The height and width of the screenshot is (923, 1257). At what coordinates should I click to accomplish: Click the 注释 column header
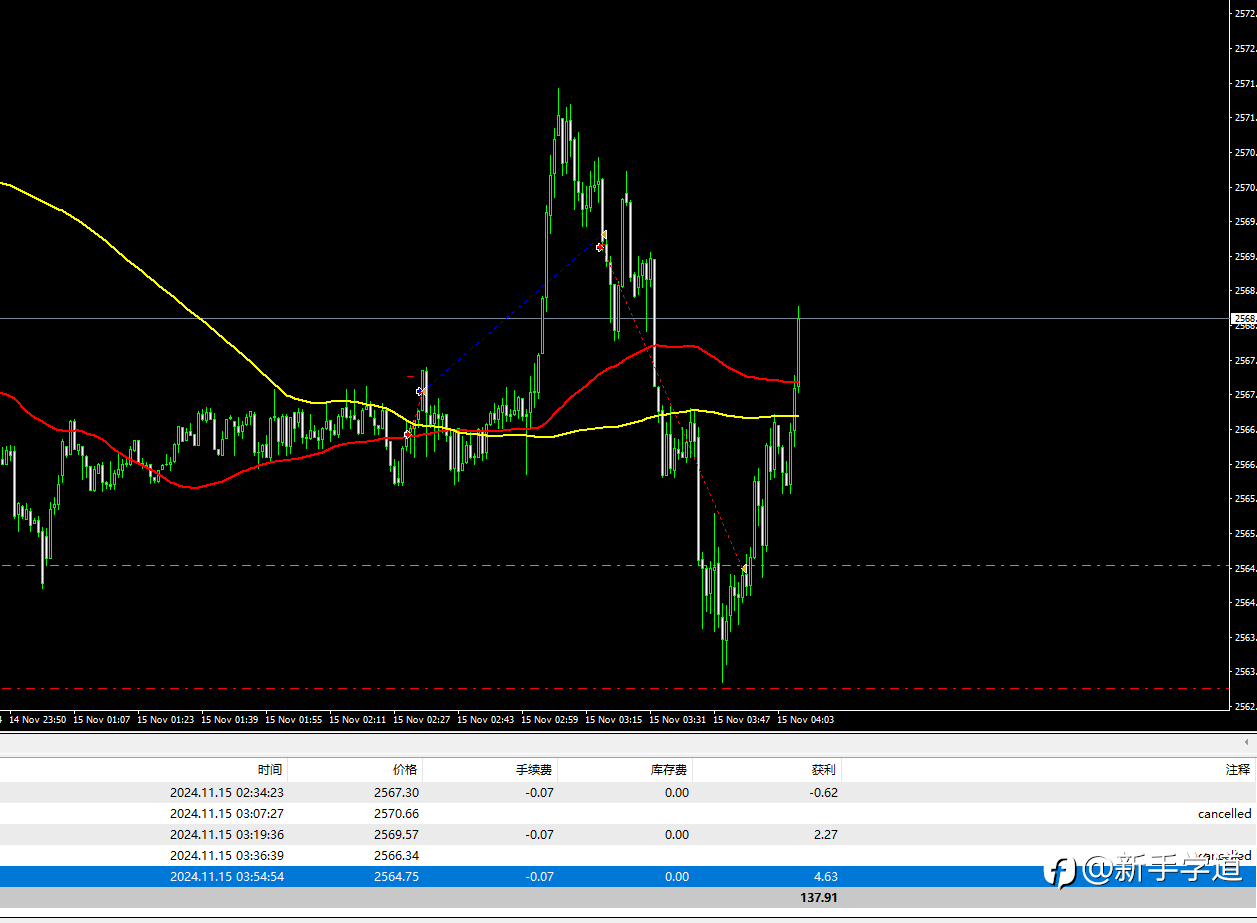(x=1237, y=770)
